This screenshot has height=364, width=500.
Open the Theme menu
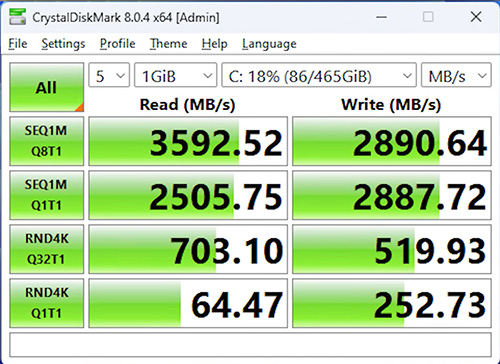pos(168,44)
